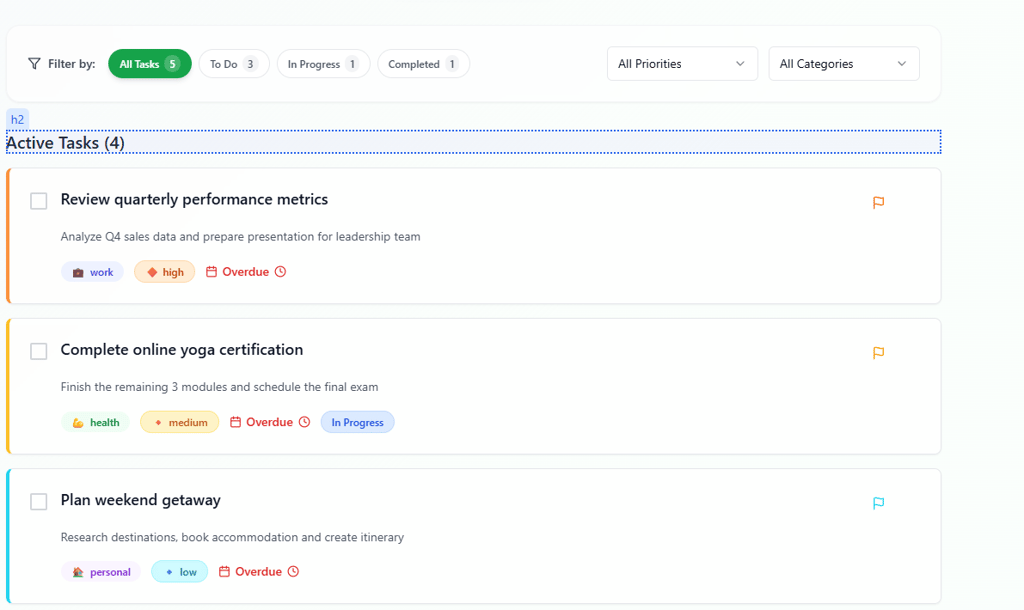Click the clock icon after Overdue on yoga certification task
Viewport: 1024px width, 610px height.
304,422
